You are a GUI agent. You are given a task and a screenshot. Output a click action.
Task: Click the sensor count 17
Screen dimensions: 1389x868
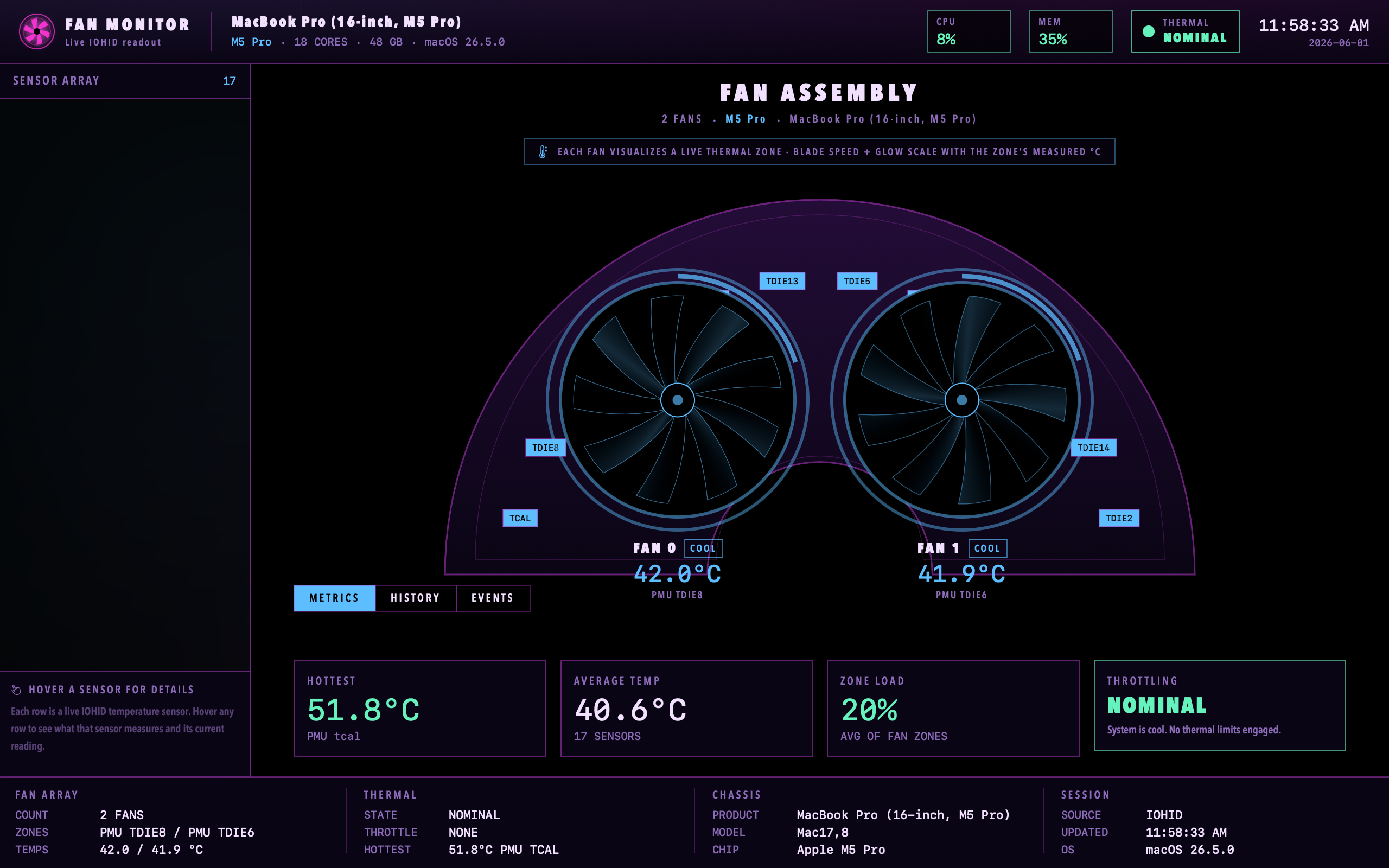click(229, 81)
